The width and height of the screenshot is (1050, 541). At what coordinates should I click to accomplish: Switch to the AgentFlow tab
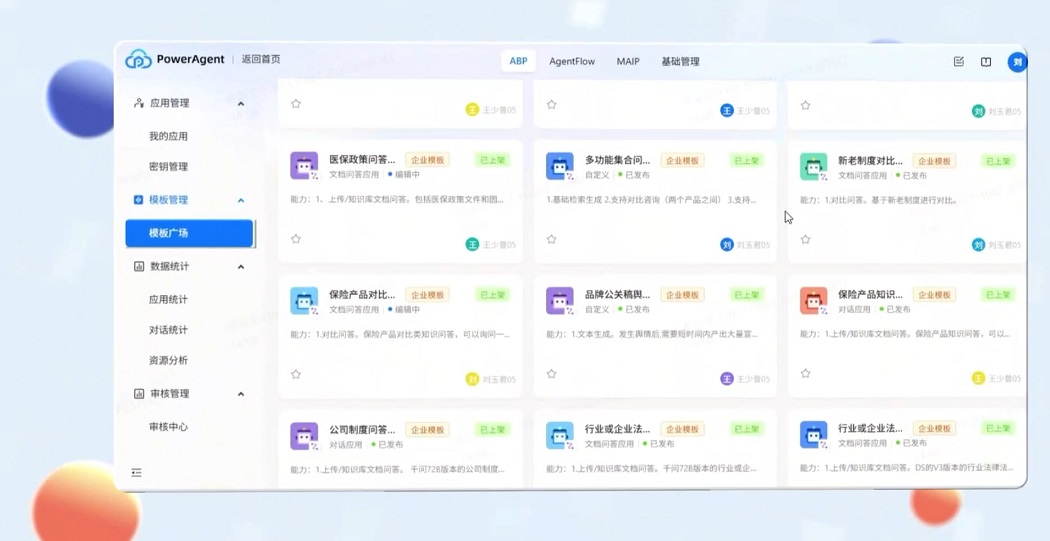[x=572, y=61]
